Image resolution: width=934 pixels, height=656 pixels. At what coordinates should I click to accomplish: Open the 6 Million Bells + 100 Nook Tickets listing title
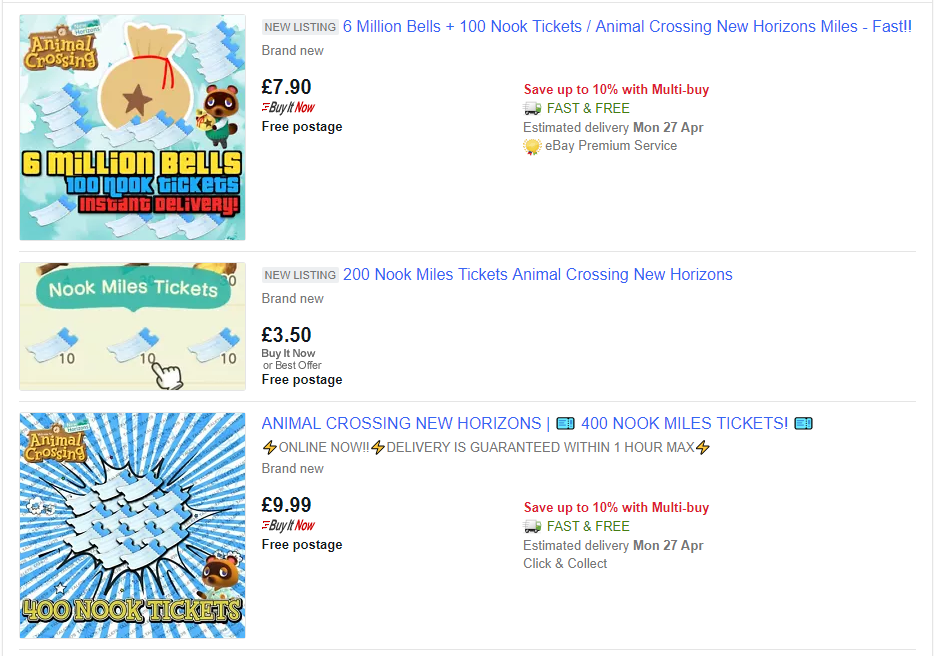coord(627,27)
